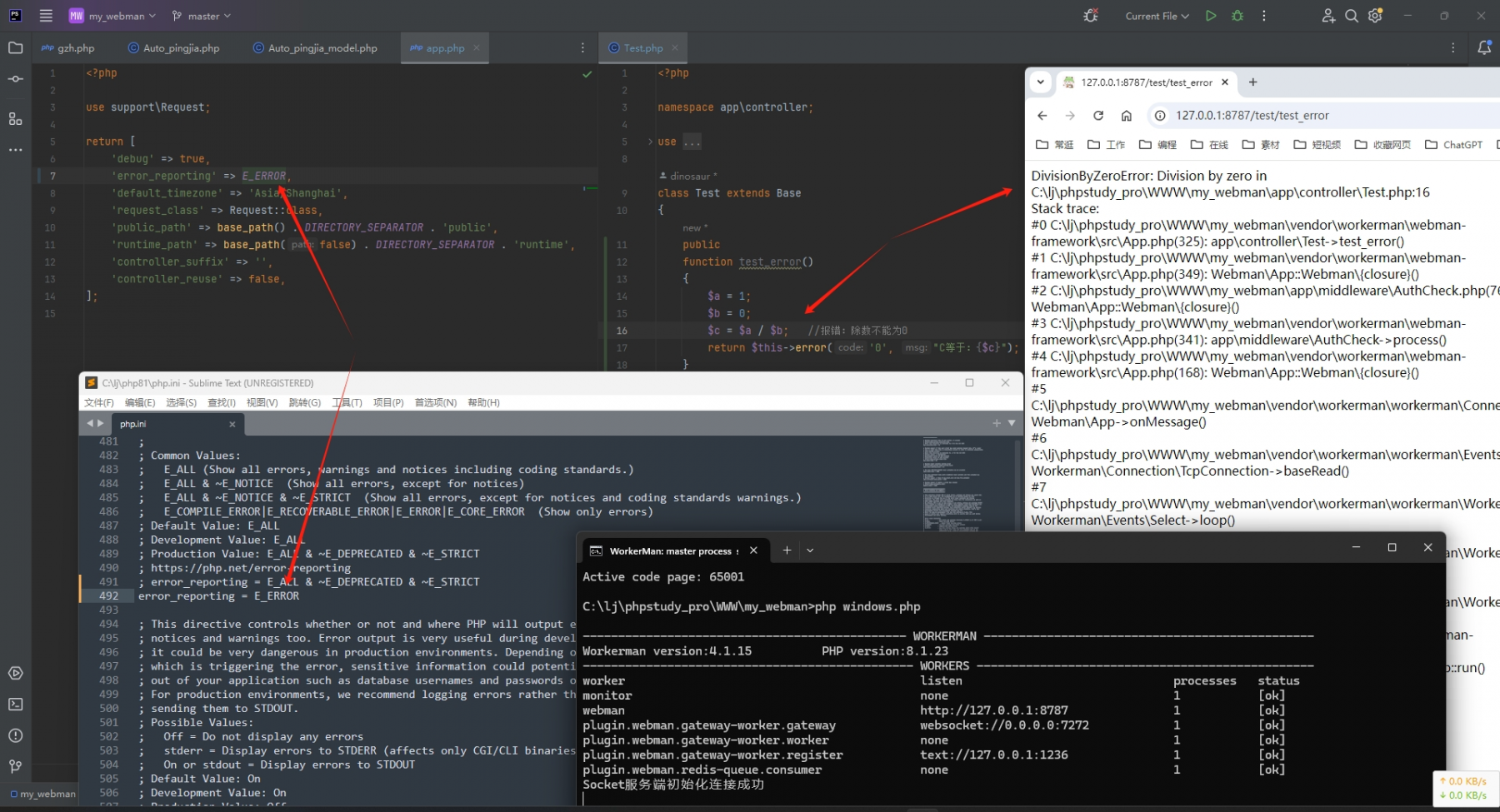The height and width of the screenshot is (812, 1500).
Task: Start debugging with the bug icon
Action: [x=1237, y=16]
